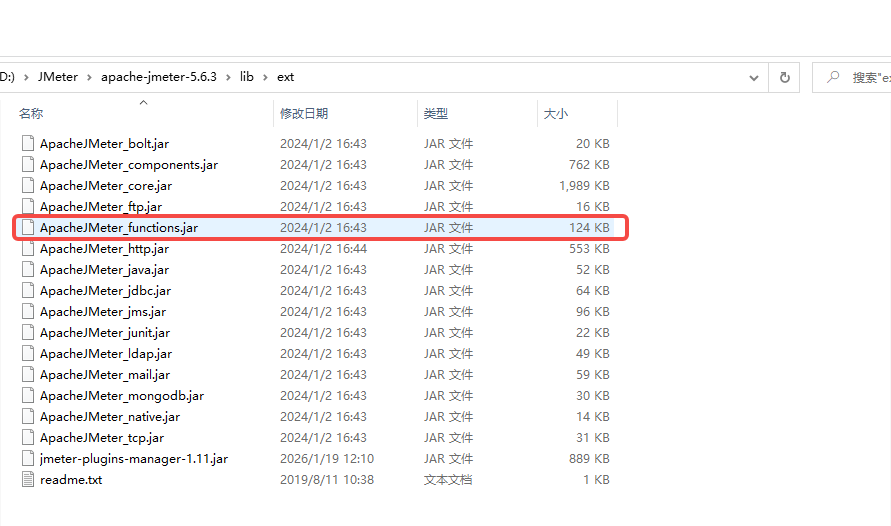Click the 553 KB size value
891x526 pixels.
pos(589,249)
